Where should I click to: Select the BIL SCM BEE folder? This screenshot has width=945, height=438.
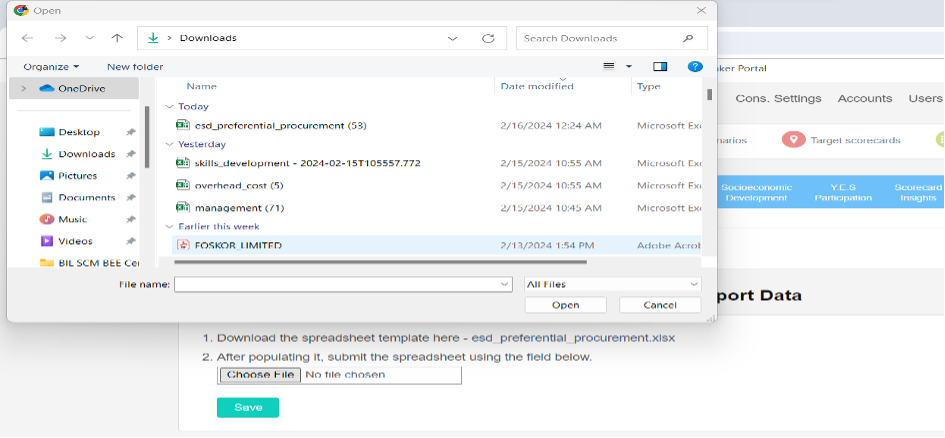(x=89, y=263)
